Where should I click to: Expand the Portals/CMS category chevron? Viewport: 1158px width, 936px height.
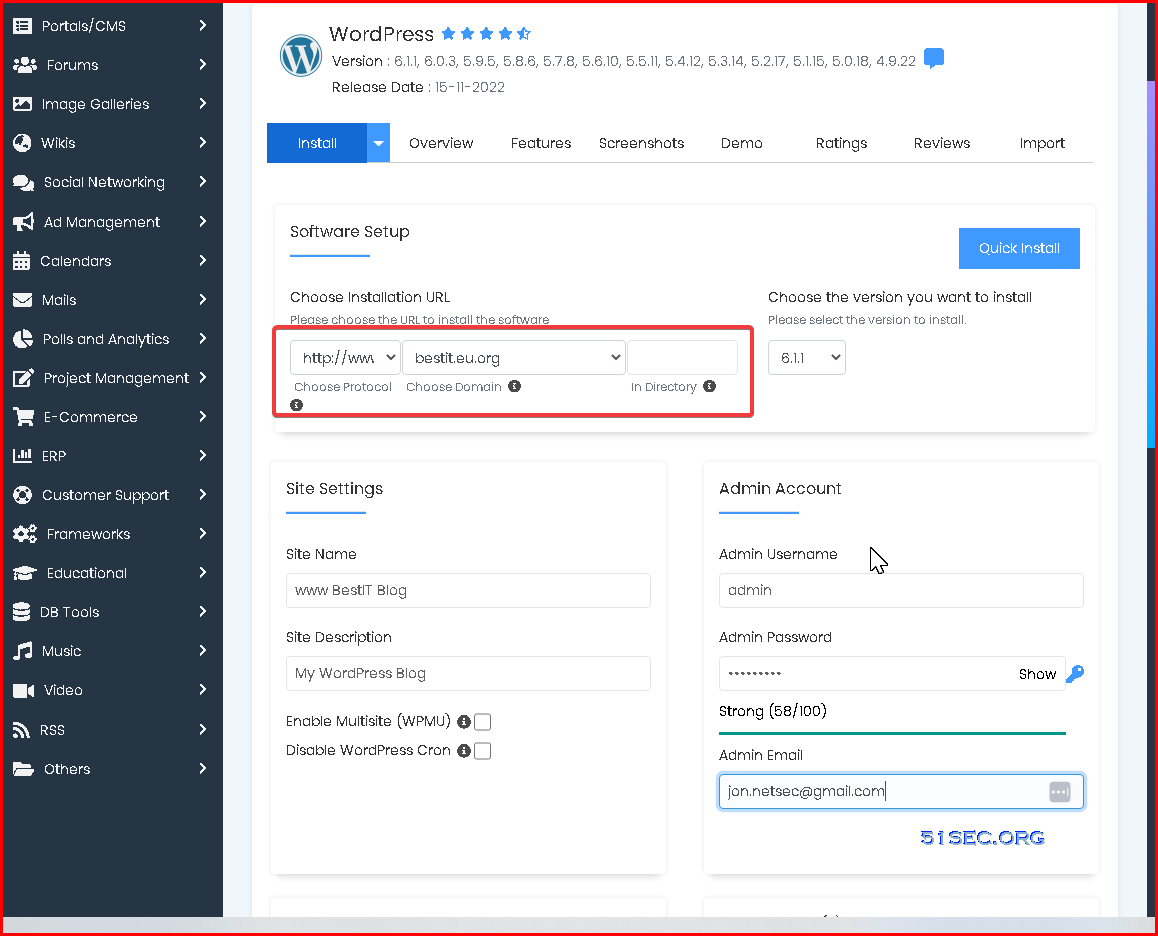coord(202,26)
